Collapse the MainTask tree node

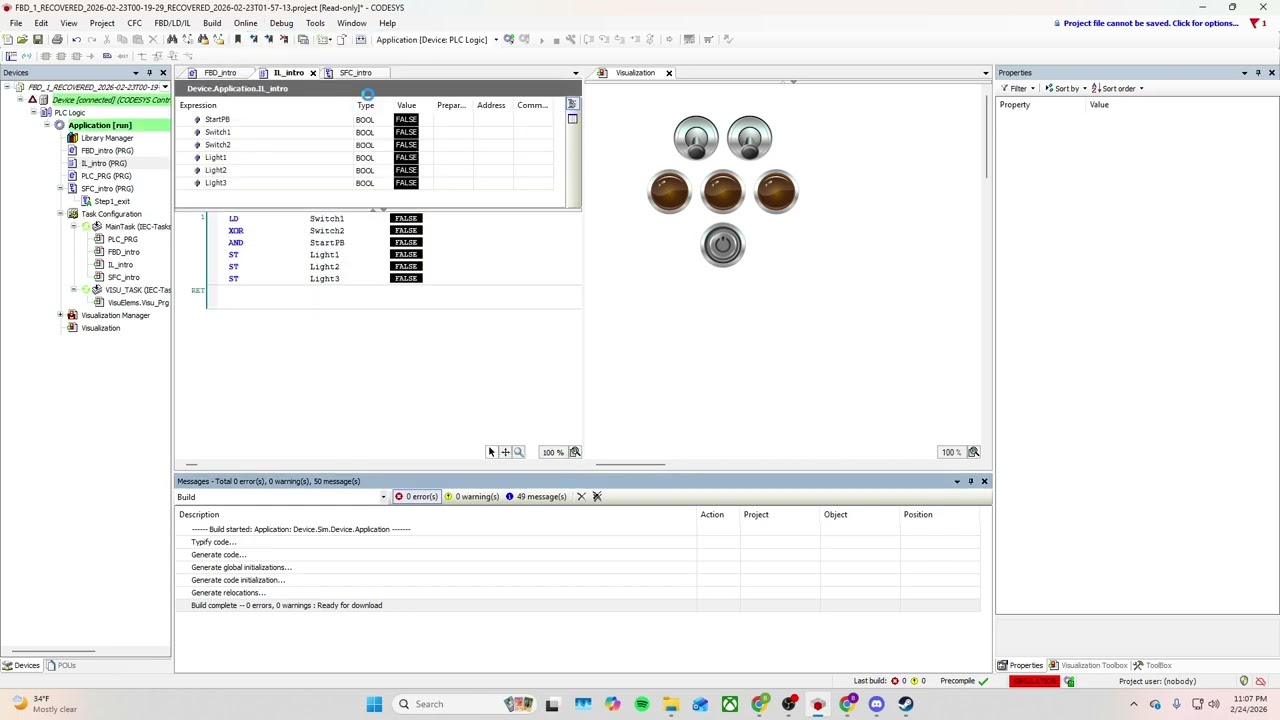(x=73, y=226)
